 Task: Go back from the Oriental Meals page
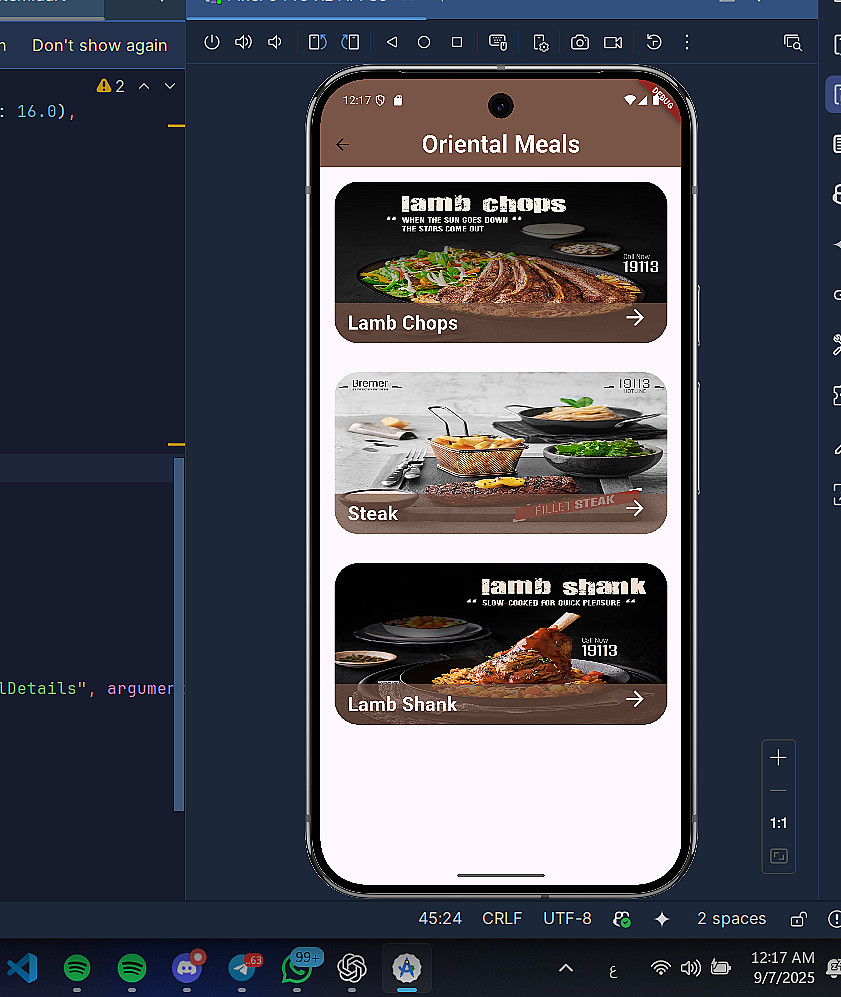(x=343, y=145)
